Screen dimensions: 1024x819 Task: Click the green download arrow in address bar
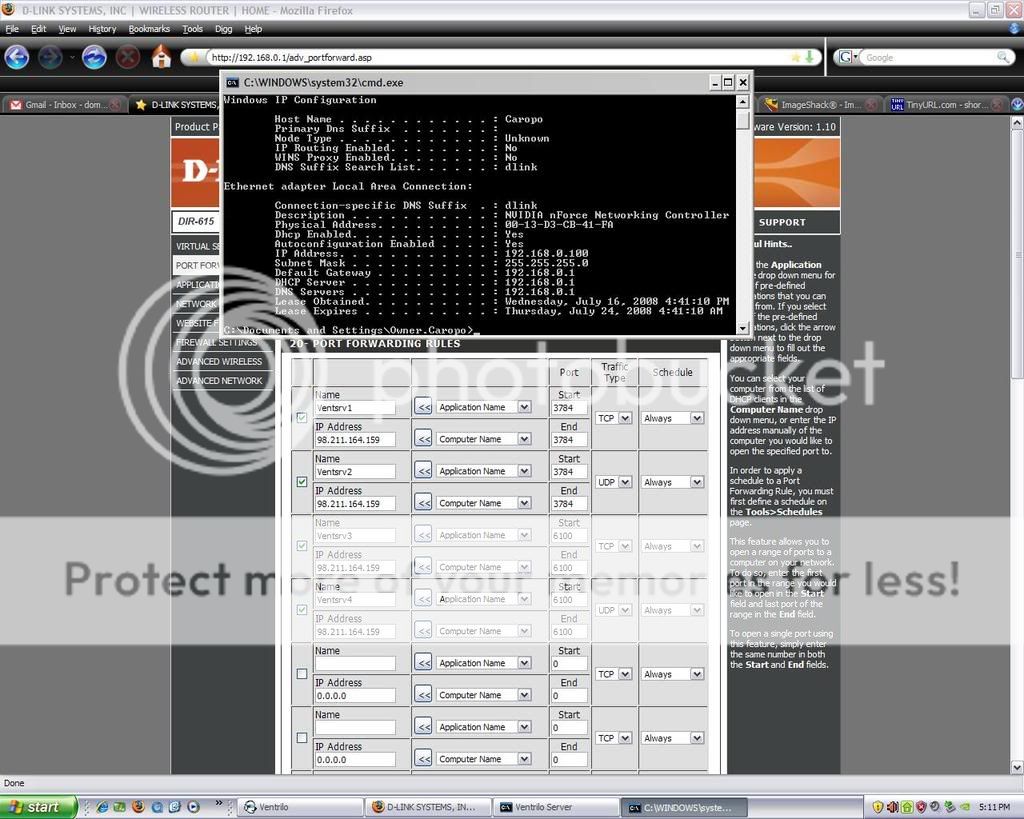810,57
